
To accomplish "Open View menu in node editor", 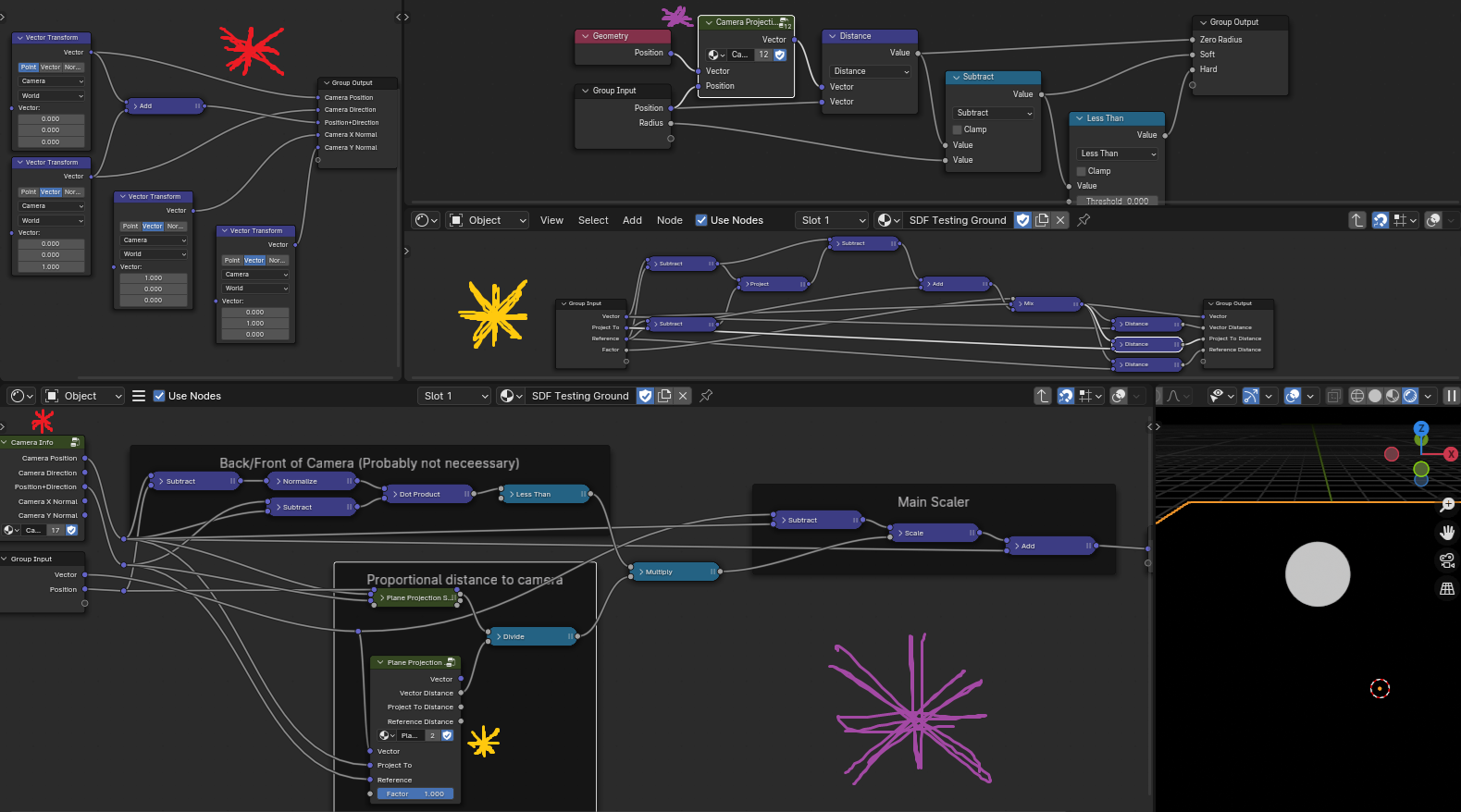I will (551, 220).
